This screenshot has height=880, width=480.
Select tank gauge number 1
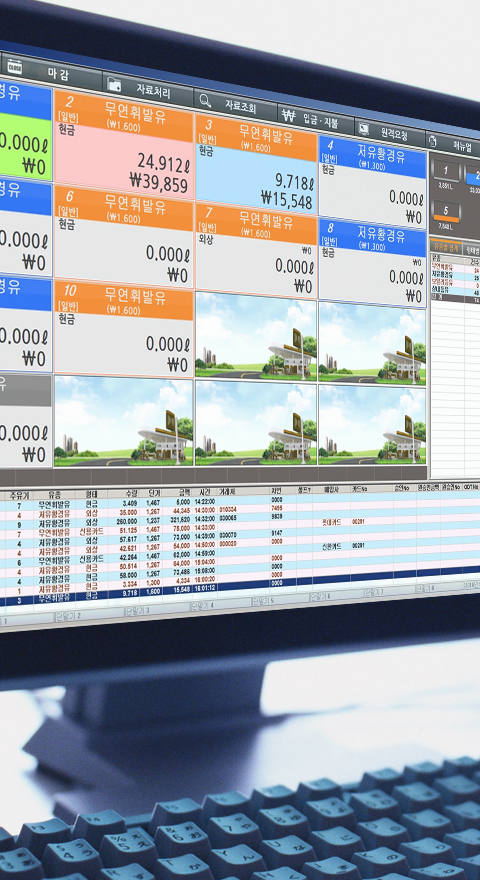(x=446, y=172)
